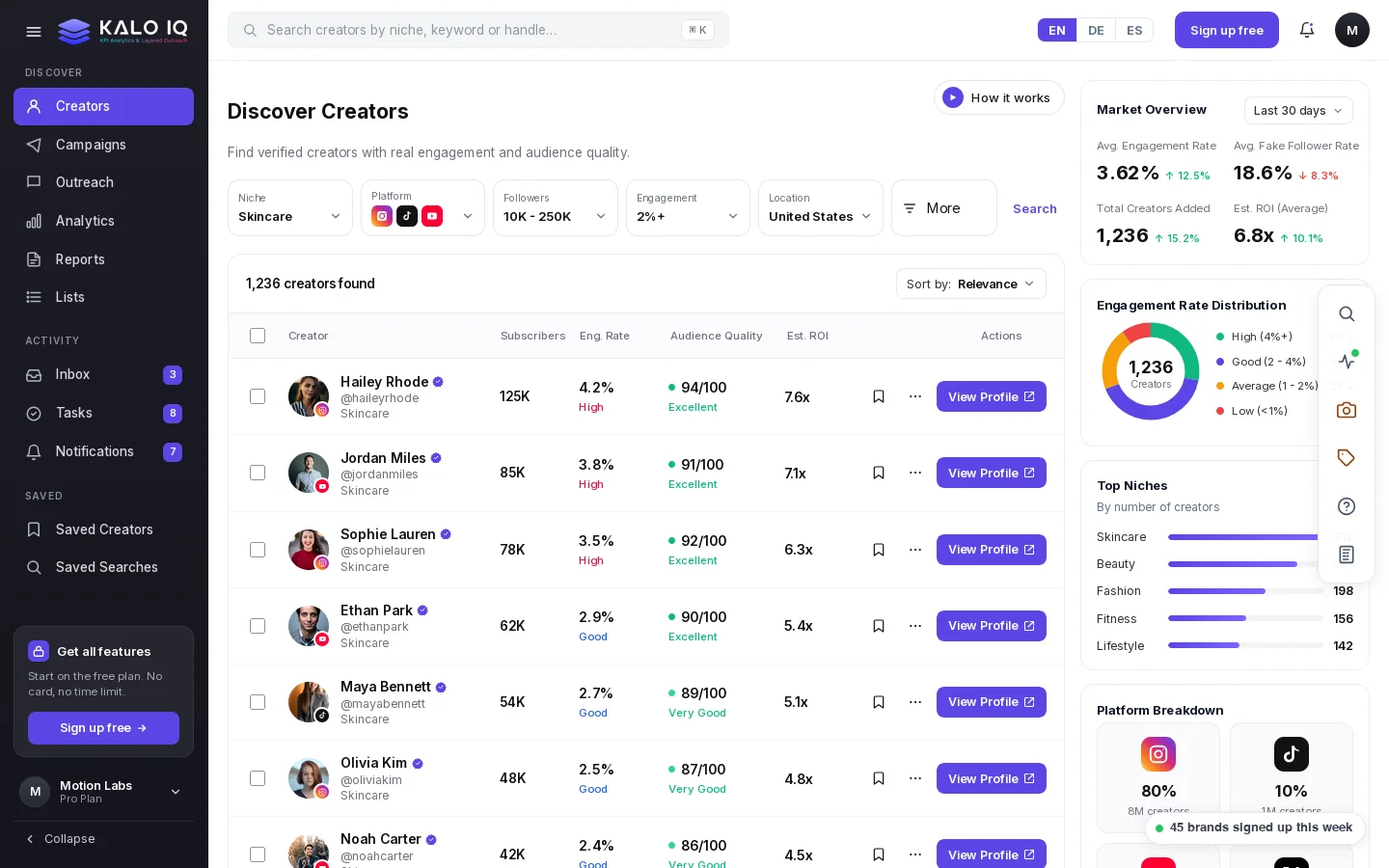Bookmark Sophie Lauren creator row
This screenshot has width=1389, height=868.
pos(879,550)
